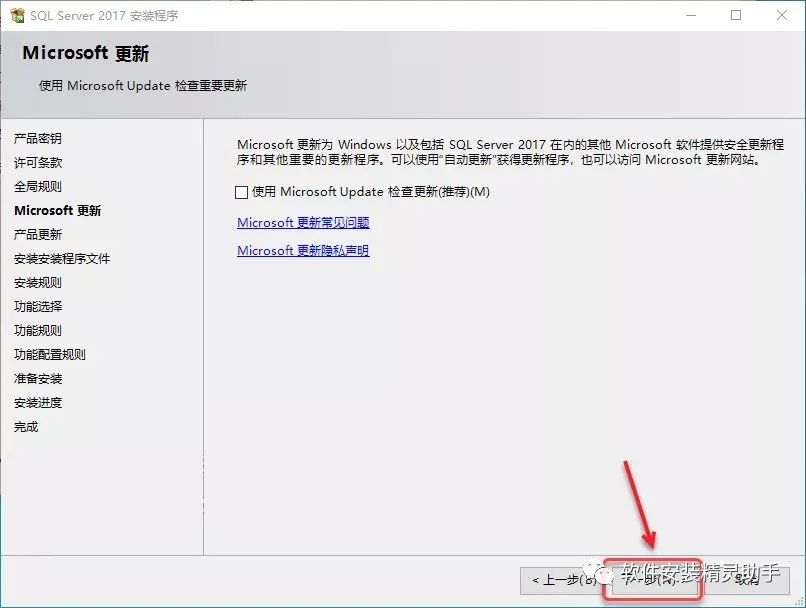This screenshot has width=806, height=608.
Task: Select 安装安装程序文件 step in sidebar
Action: click(x=62, y=259)
